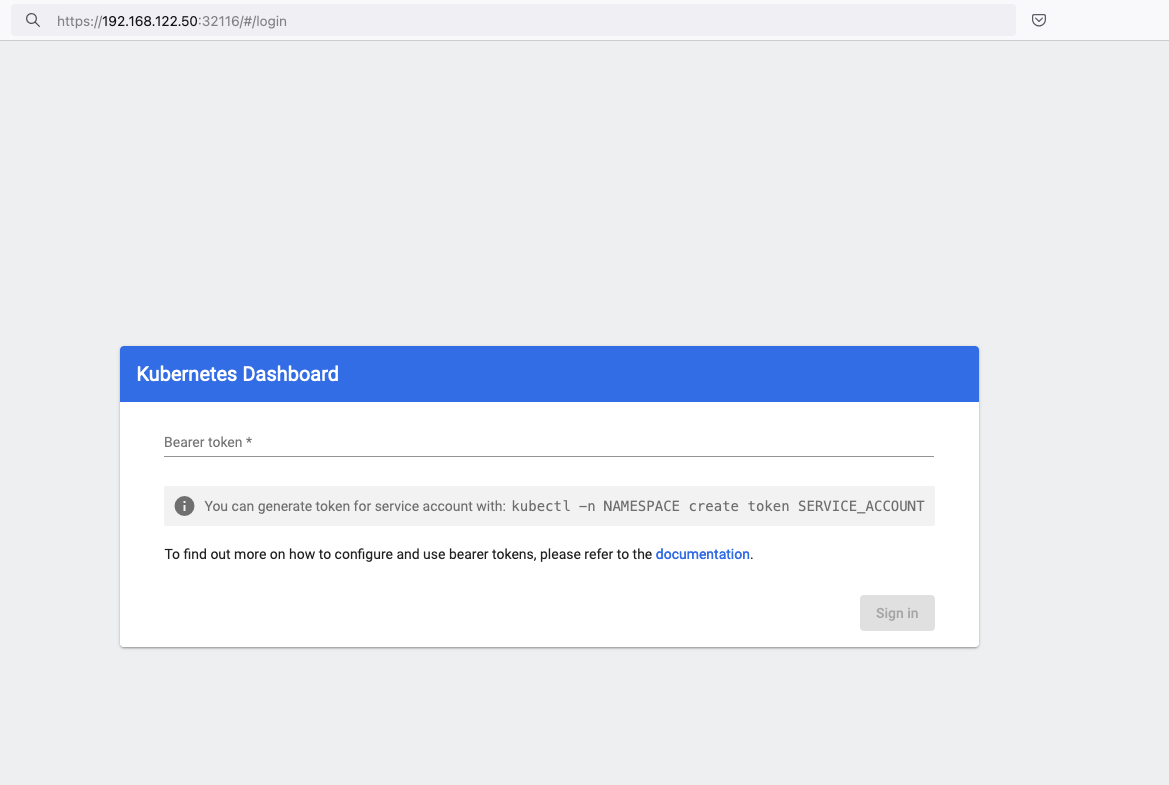Click the Pocket save icon
1169x785 pixels.
point(1039,20)
